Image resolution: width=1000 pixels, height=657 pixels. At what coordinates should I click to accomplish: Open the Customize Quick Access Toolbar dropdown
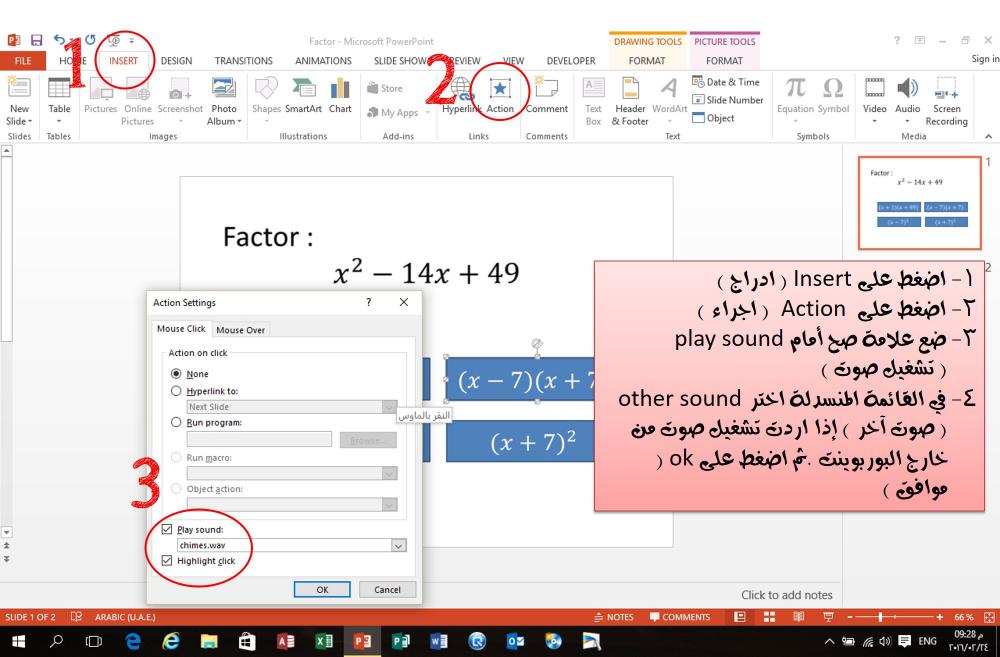pyautogui.click(x=132, y=41)
